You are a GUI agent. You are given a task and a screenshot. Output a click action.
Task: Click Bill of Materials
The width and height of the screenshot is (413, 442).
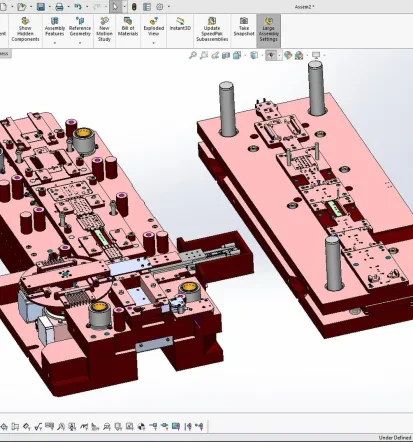coord(128,27)
